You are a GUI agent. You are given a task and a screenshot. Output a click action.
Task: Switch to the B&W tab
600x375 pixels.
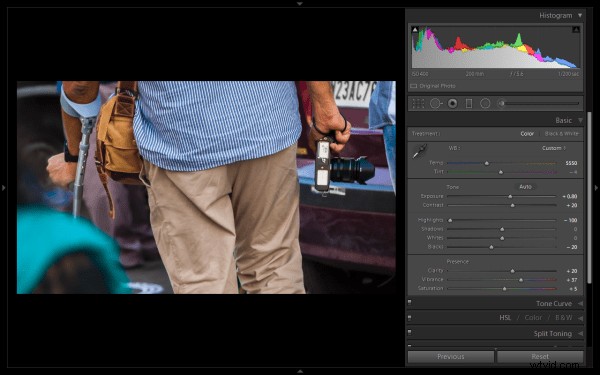563,318
